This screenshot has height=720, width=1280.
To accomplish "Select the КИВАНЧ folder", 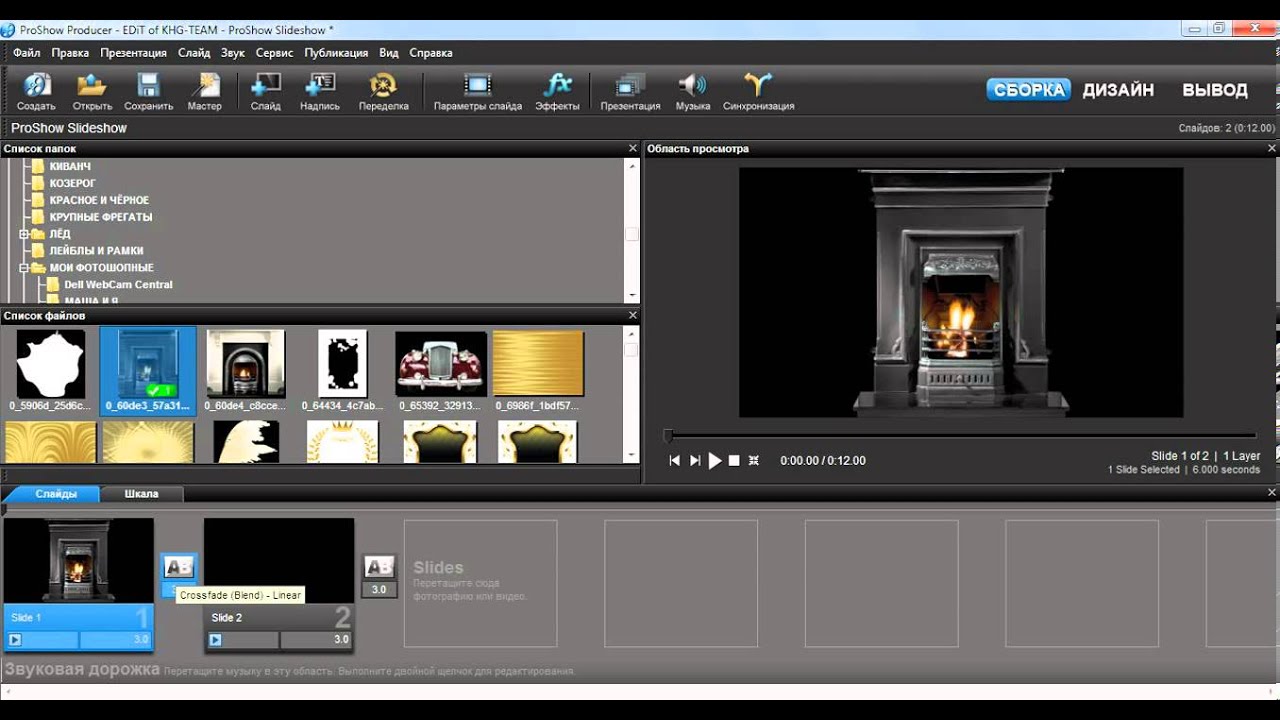I will coord(70,166).
